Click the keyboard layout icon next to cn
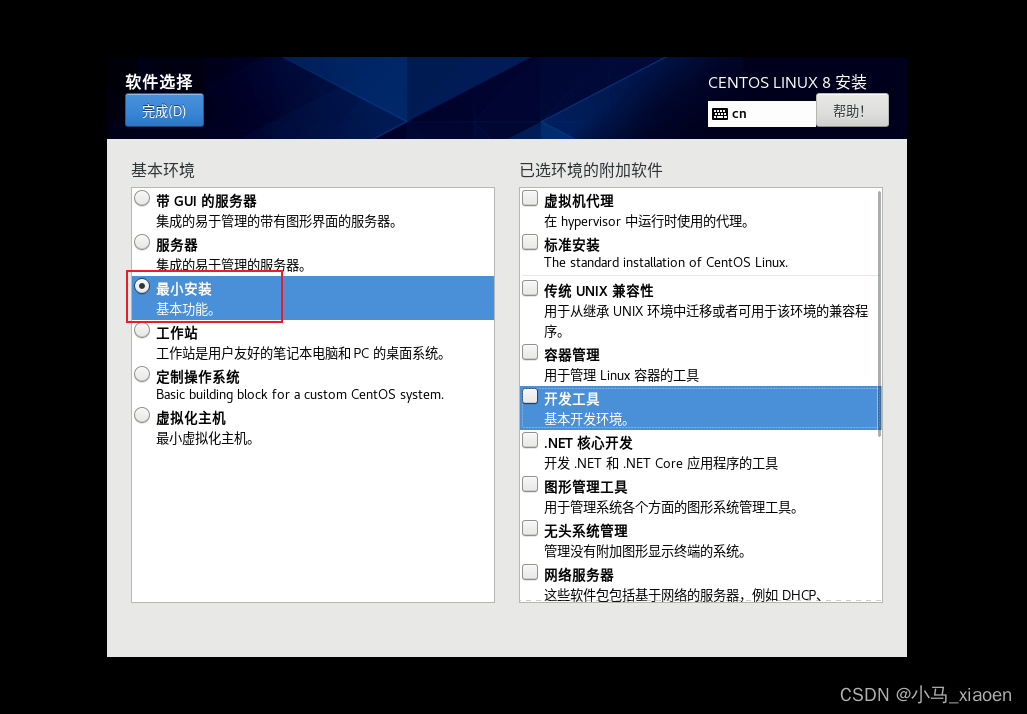The height and width of the screenshot is (714, 1027). 720,114
